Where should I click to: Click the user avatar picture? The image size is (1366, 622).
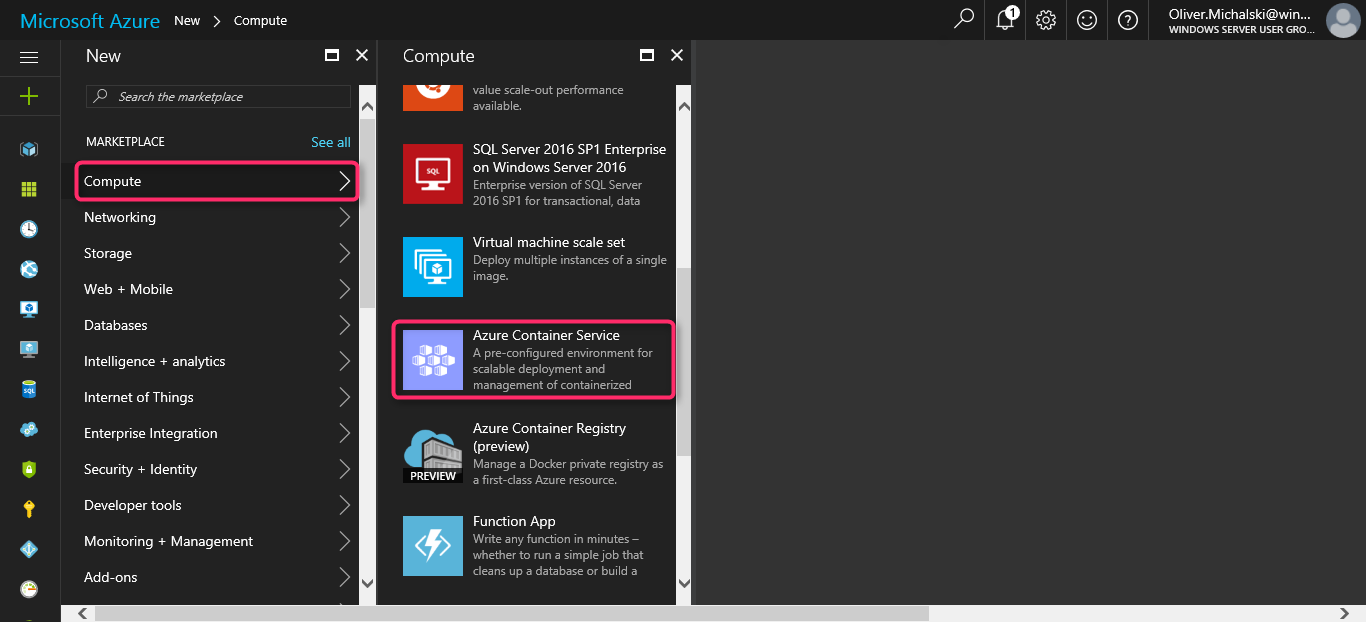(x=1342, y=20)
